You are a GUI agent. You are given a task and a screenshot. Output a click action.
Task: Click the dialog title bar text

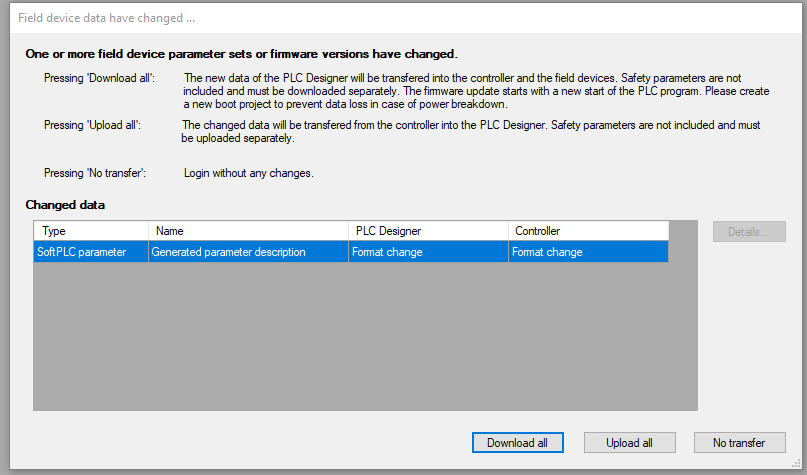(x=107, y=19)
